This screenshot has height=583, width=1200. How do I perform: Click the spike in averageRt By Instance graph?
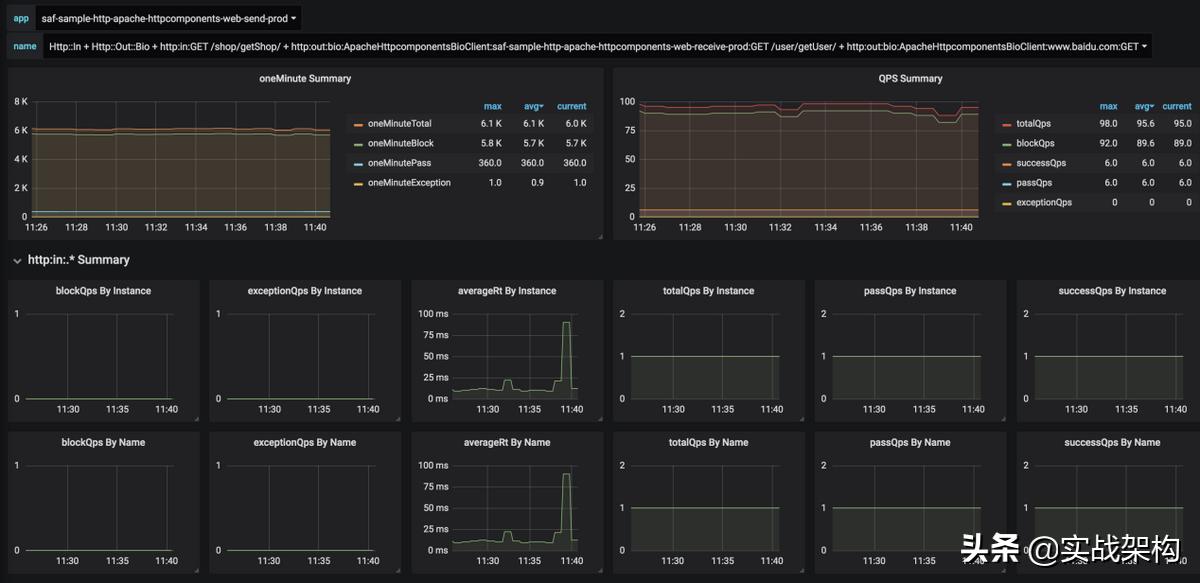(567, 322)
